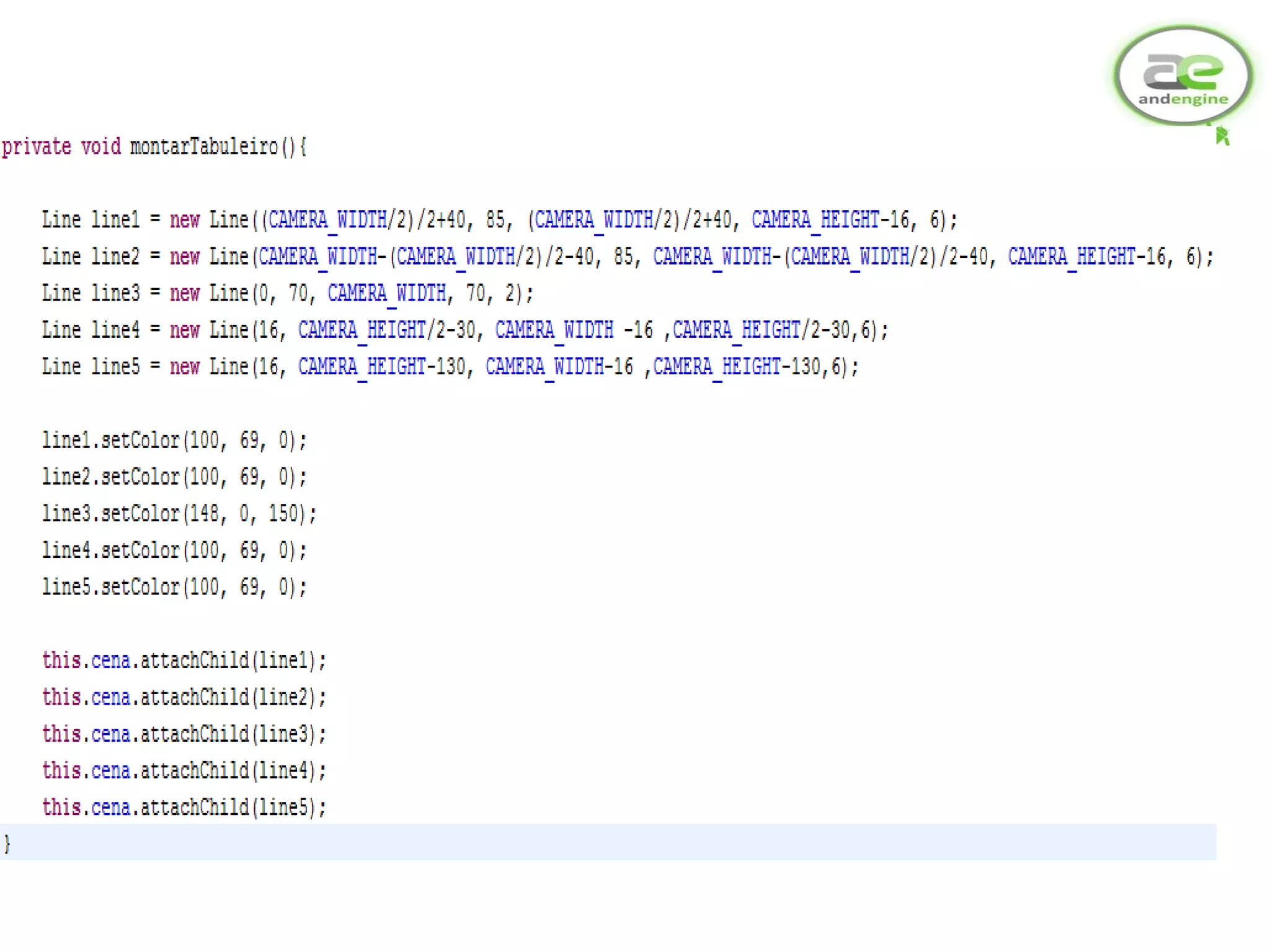The height and width of the screenshot is (952, 1270).
Task: Click the line1 variable declaration
Action: pos(115,220)
